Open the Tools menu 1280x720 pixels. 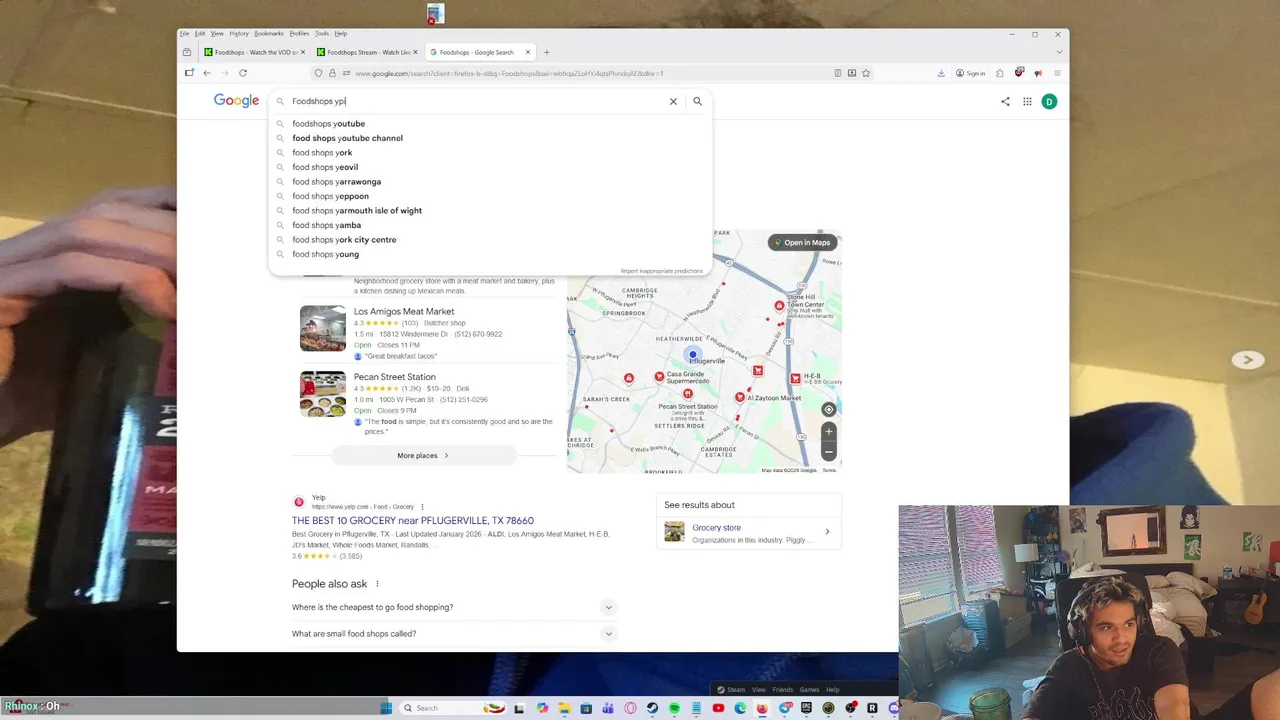[x=321, y=33]
